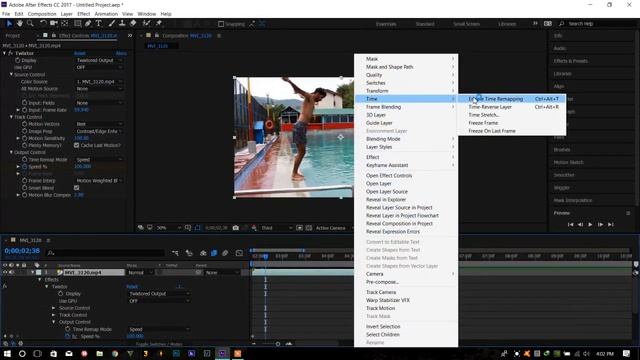640x360 pixels.
Task: Select the Eraser tool
Action: [x=133, y=24]
